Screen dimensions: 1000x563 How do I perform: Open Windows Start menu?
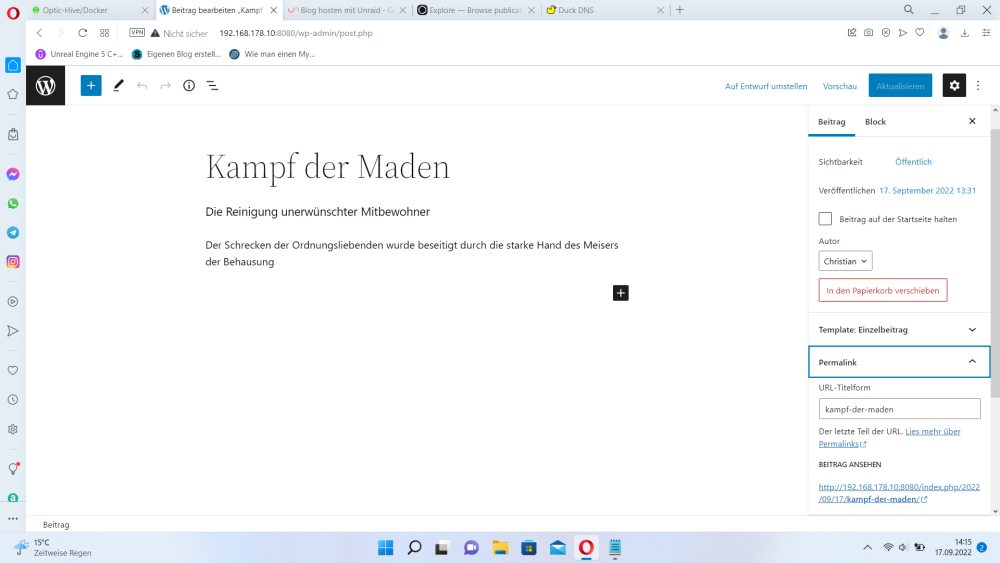[385, 548]
